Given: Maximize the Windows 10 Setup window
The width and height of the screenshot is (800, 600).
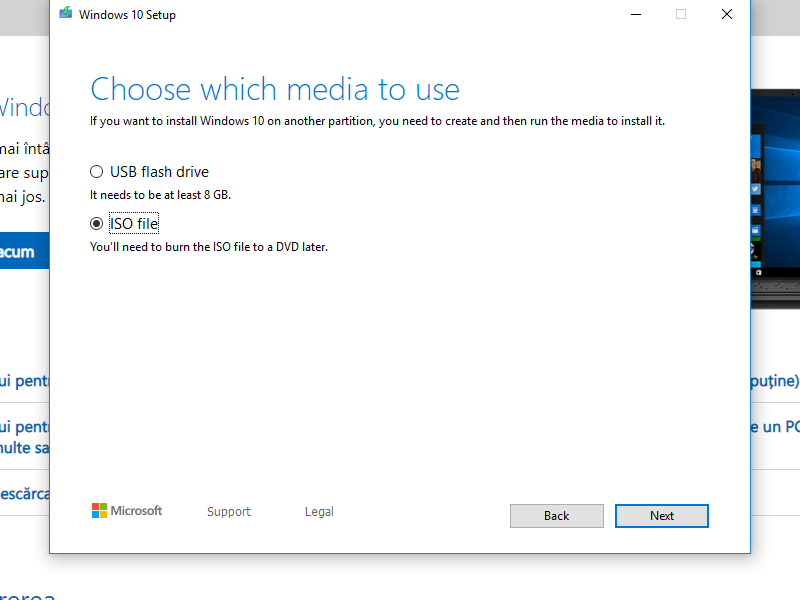Looking at the screenshot, I should coord(681,14).
